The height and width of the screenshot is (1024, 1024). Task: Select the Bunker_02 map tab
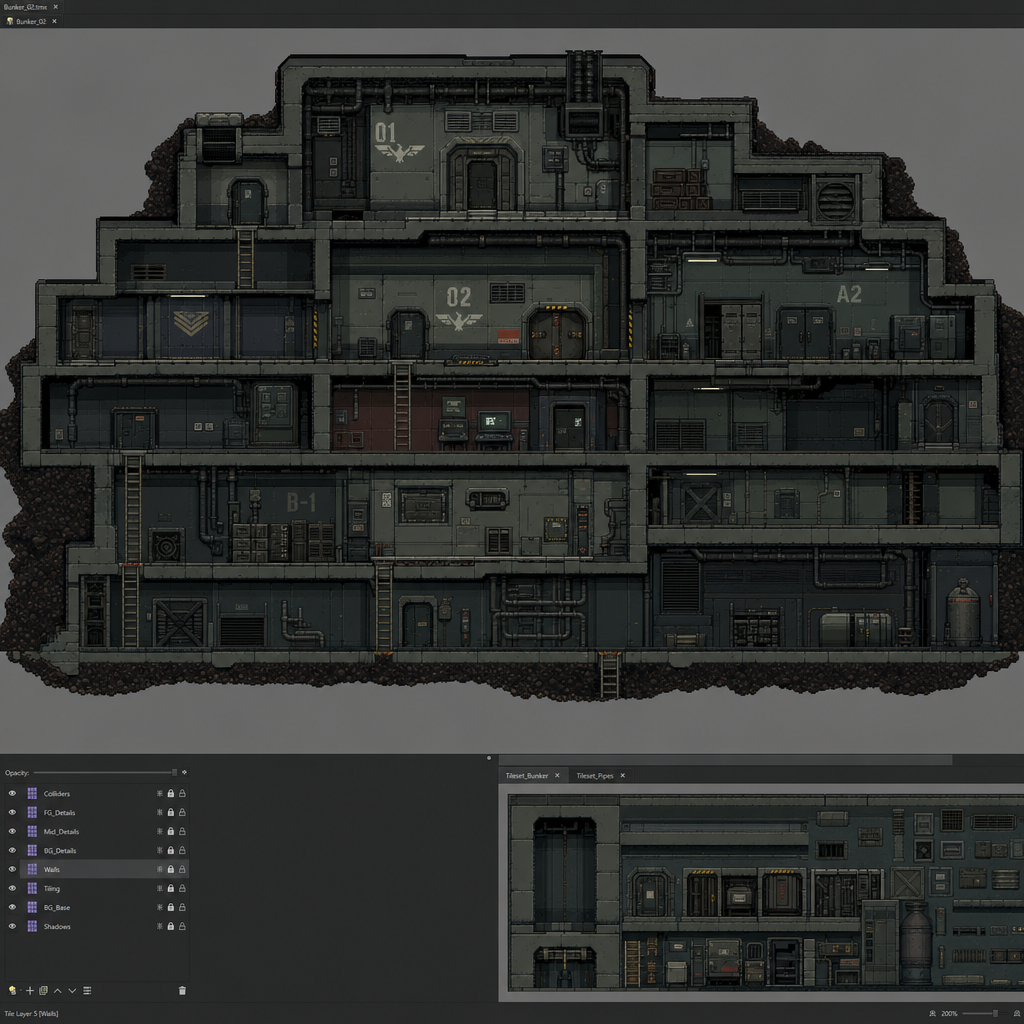[x=31, y=22]
